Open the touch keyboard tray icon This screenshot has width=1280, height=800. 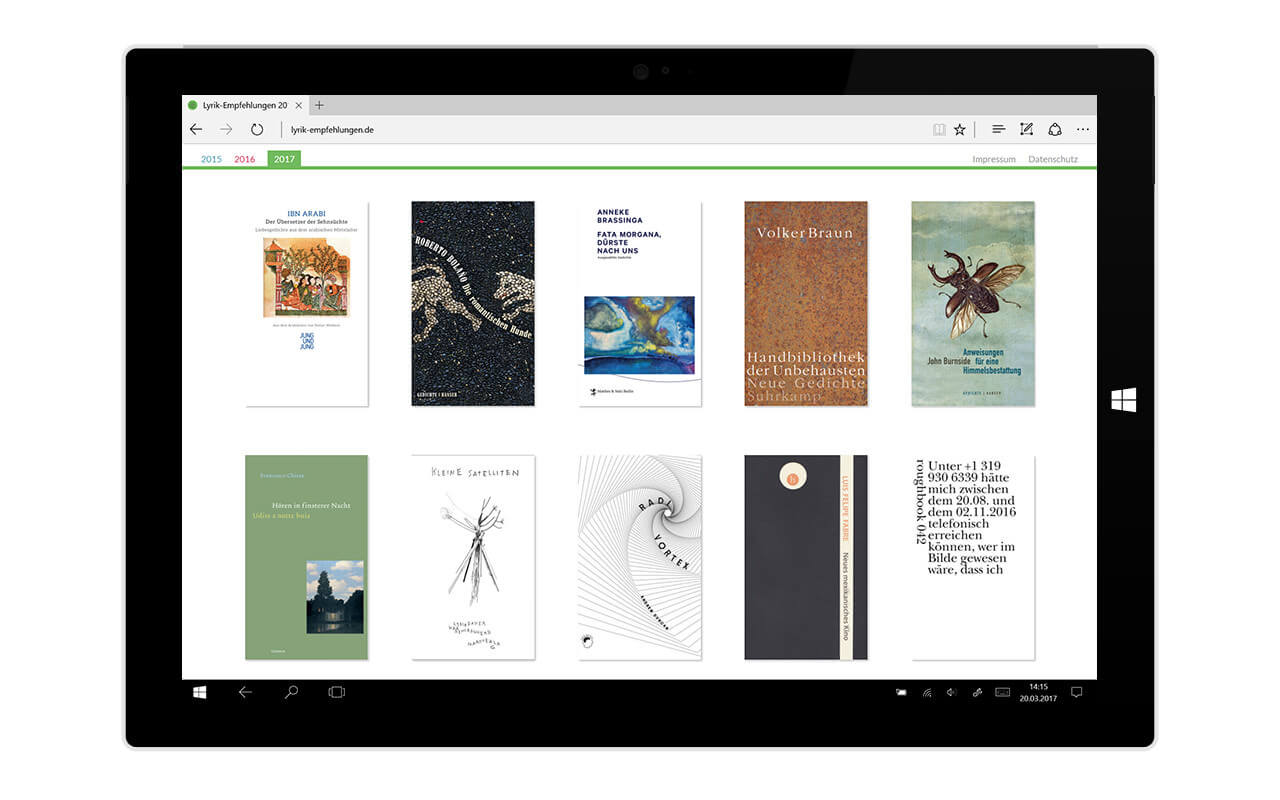1002,692
